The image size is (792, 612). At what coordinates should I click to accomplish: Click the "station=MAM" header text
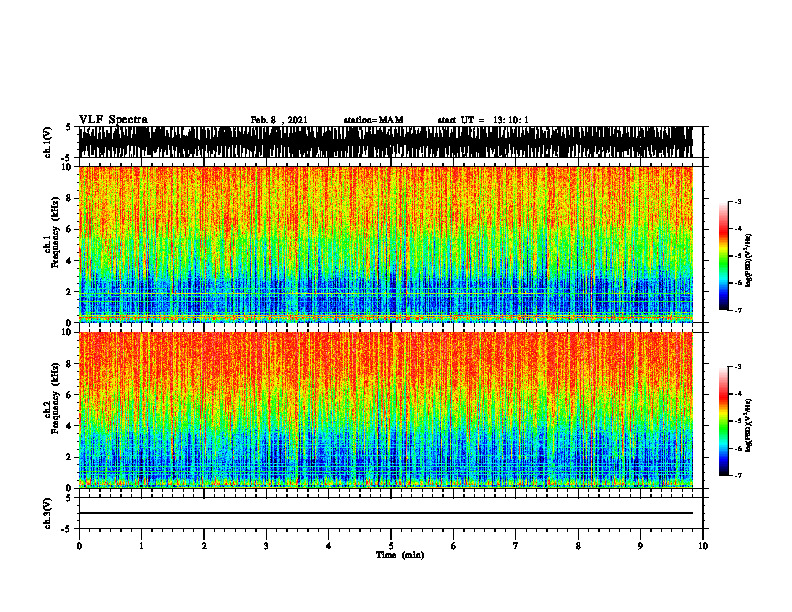click(373, 120)
